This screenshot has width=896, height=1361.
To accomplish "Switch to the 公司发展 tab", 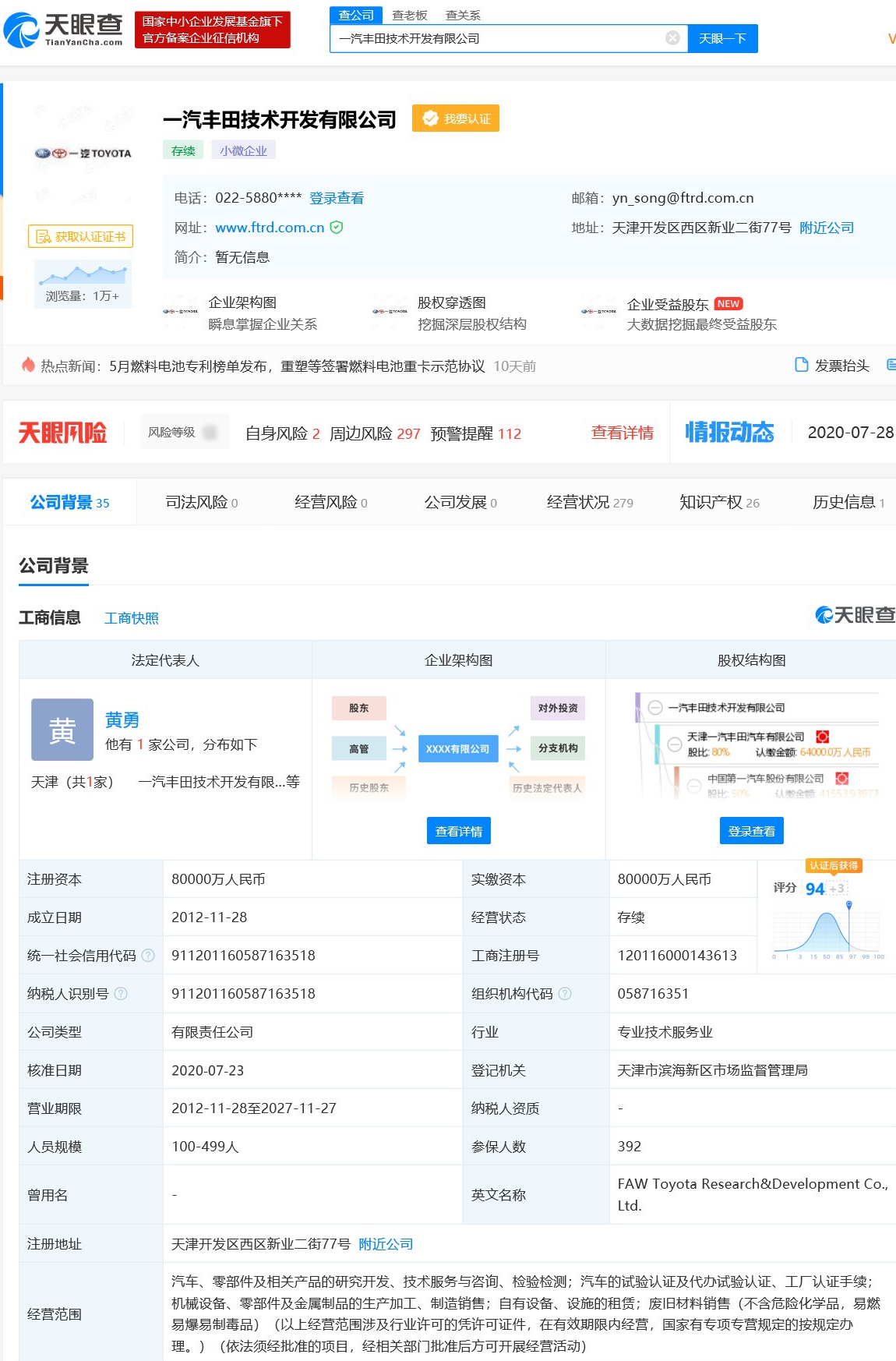I will pos(460,502).
